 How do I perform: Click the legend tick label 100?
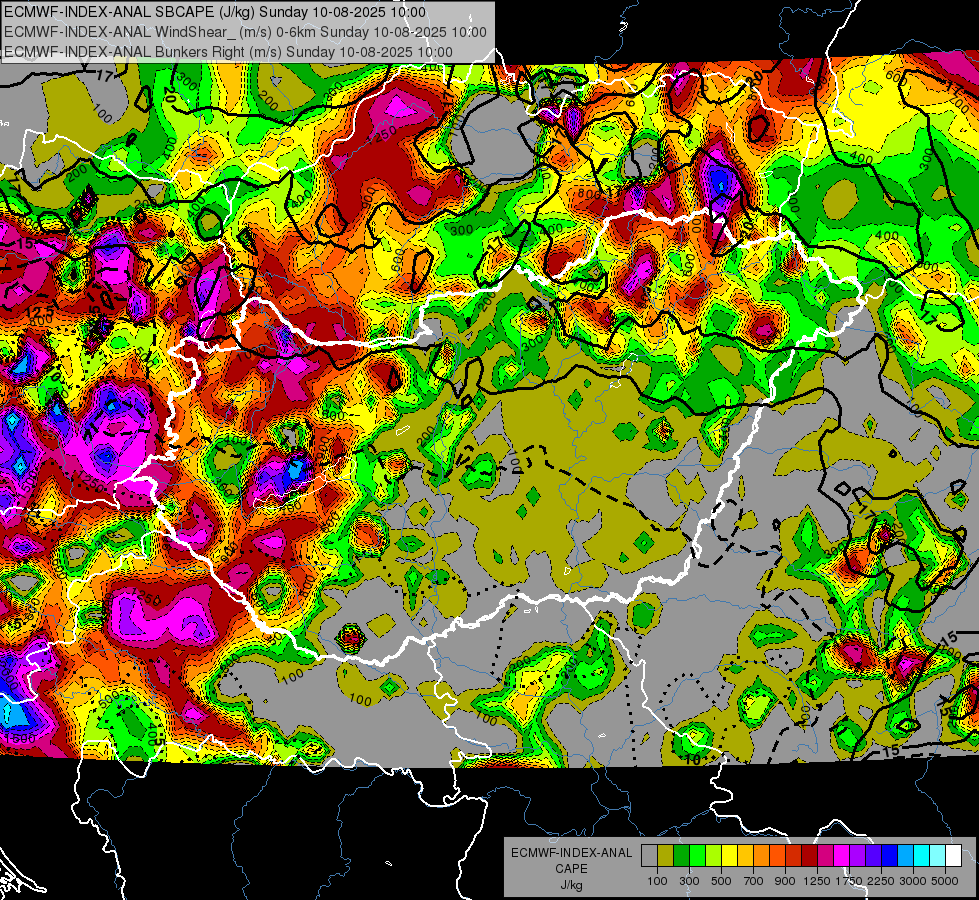point(657,881)
